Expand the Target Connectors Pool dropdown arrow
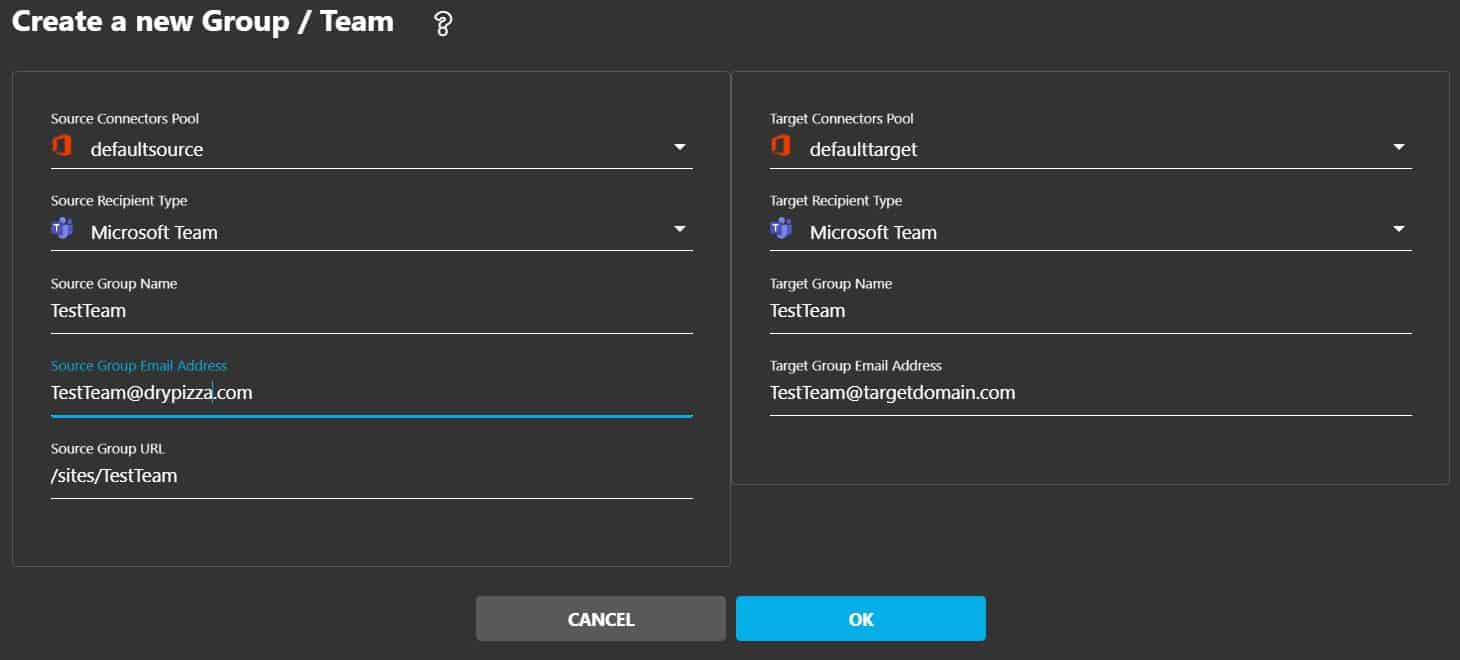 1399,147
